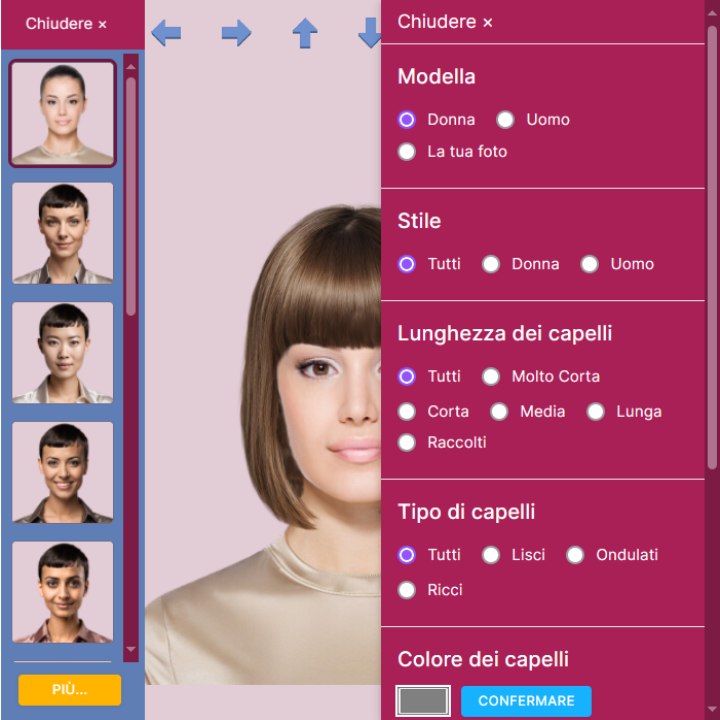Click the PIÙ... button to load more
Image resolution: width=720 pixels, height=720 pixels.
[70, 690]
